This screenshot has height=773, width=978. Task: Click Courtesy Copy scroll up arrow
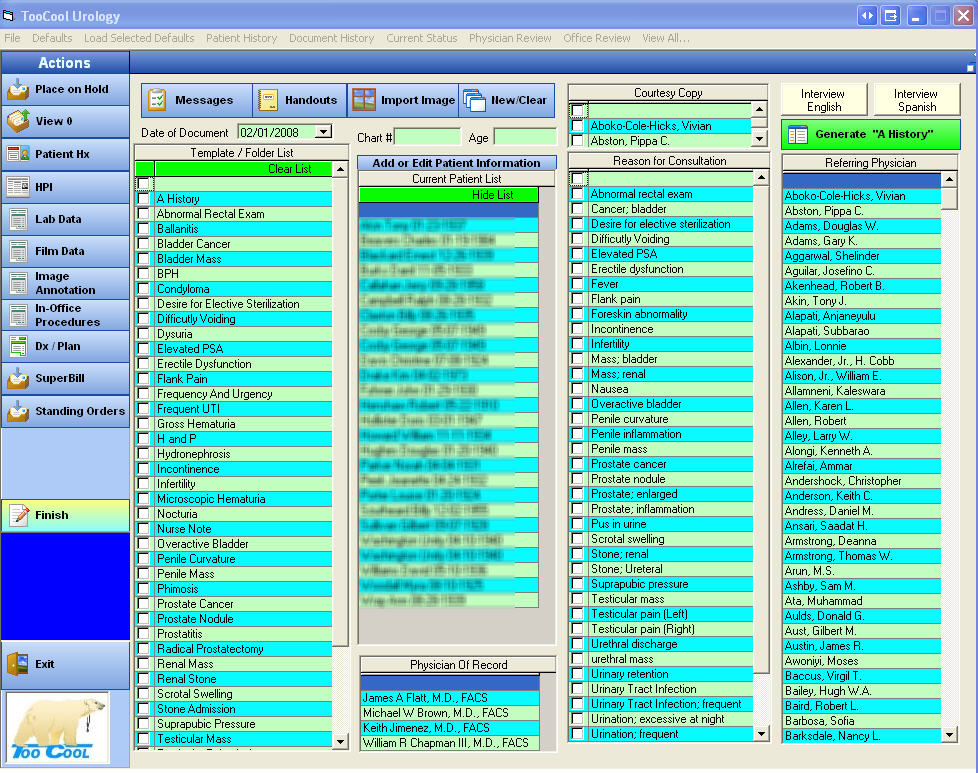759,109
